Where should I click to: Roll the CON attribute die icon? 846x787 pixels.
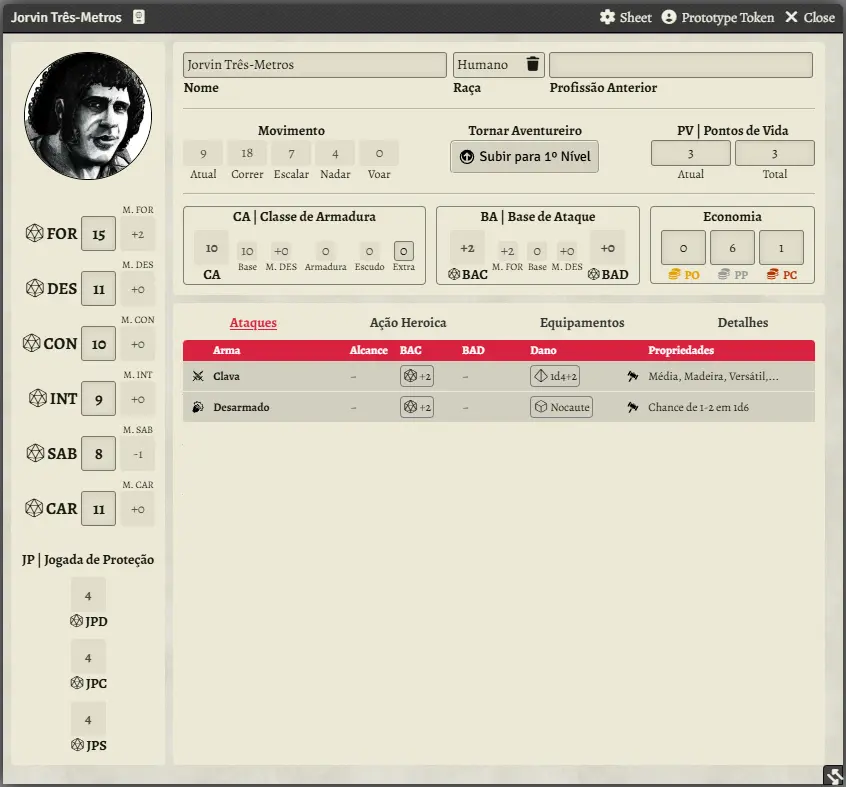pyautogui.click(x=31, y=343)
